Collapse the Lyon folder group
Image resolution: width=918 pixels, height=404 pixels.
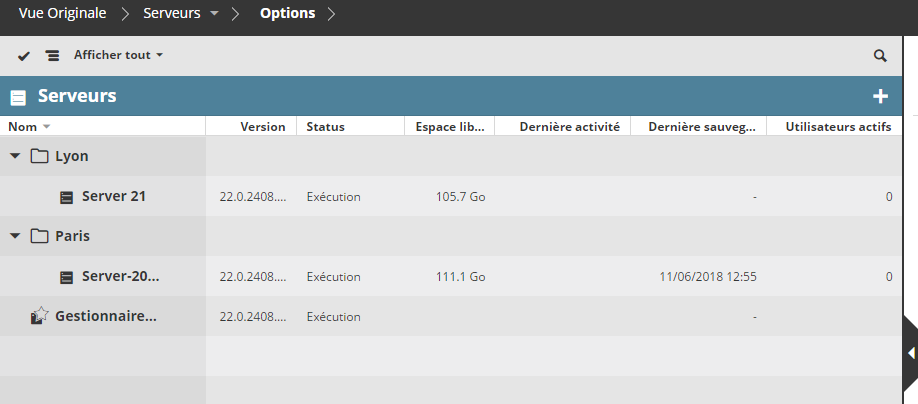[15, 157]
